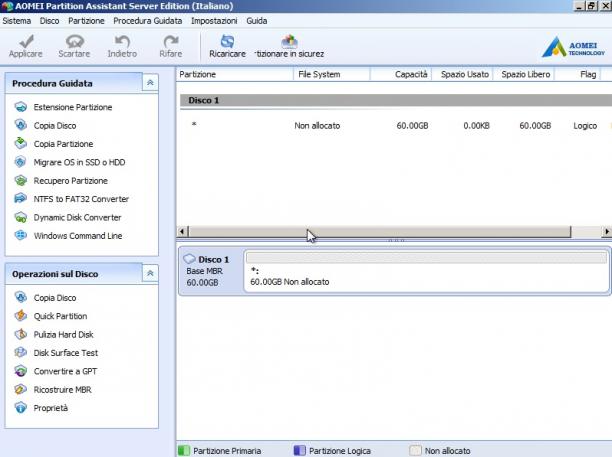
Task: Click the Windows Command Line link
Action: tap(78, 236)
